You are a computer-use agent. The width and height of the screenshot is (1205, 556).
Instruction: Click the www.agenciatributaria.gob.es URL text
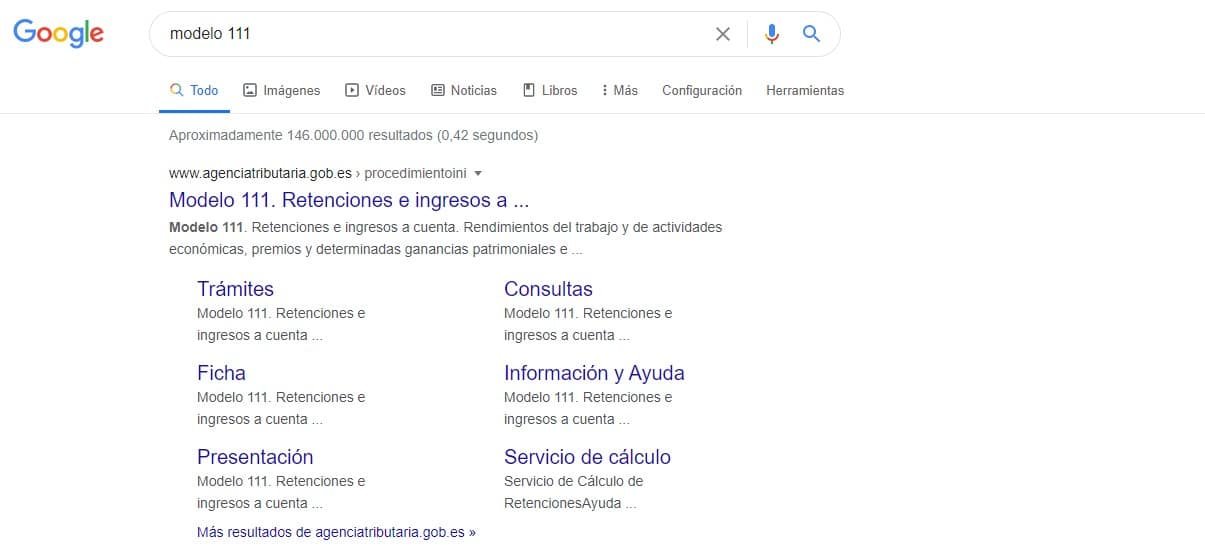tap(260, 173)
